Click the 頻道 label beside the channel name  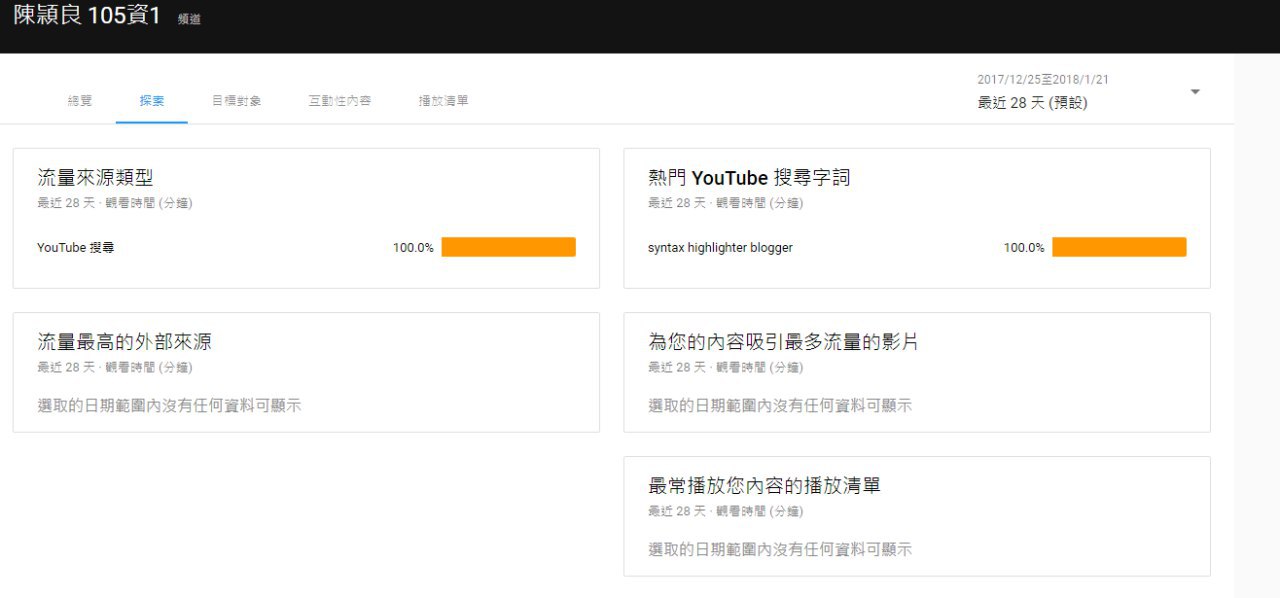tap(189, 19)
